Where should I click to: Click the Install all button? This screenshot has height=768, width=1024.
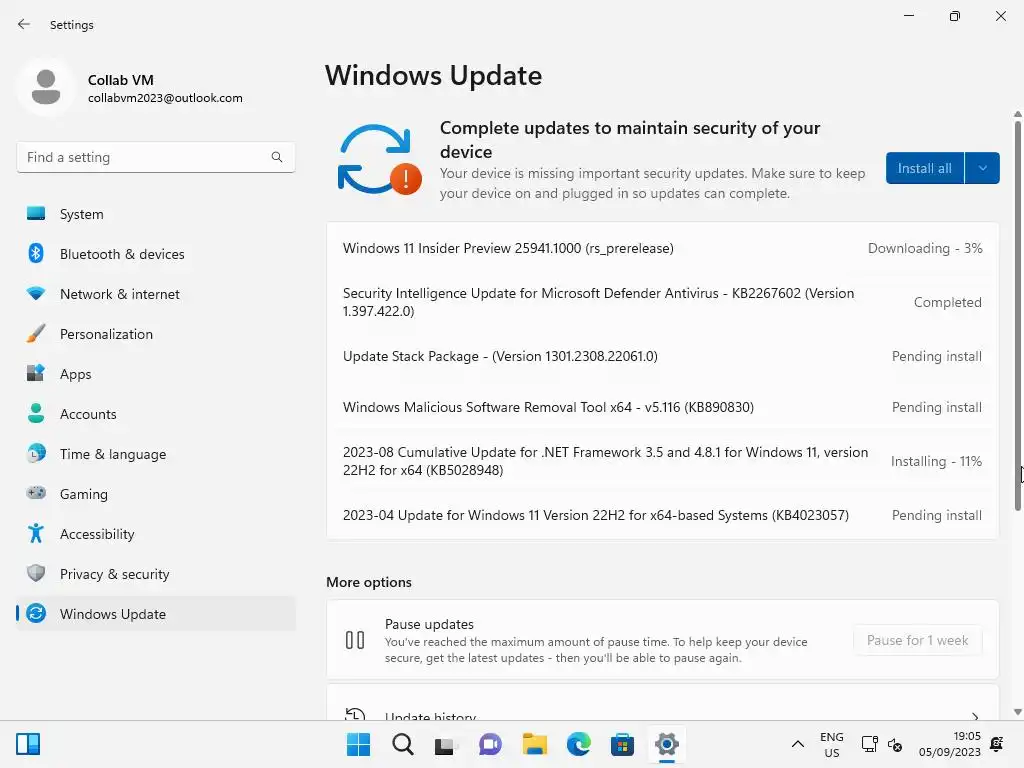click(x=925, y=168)
